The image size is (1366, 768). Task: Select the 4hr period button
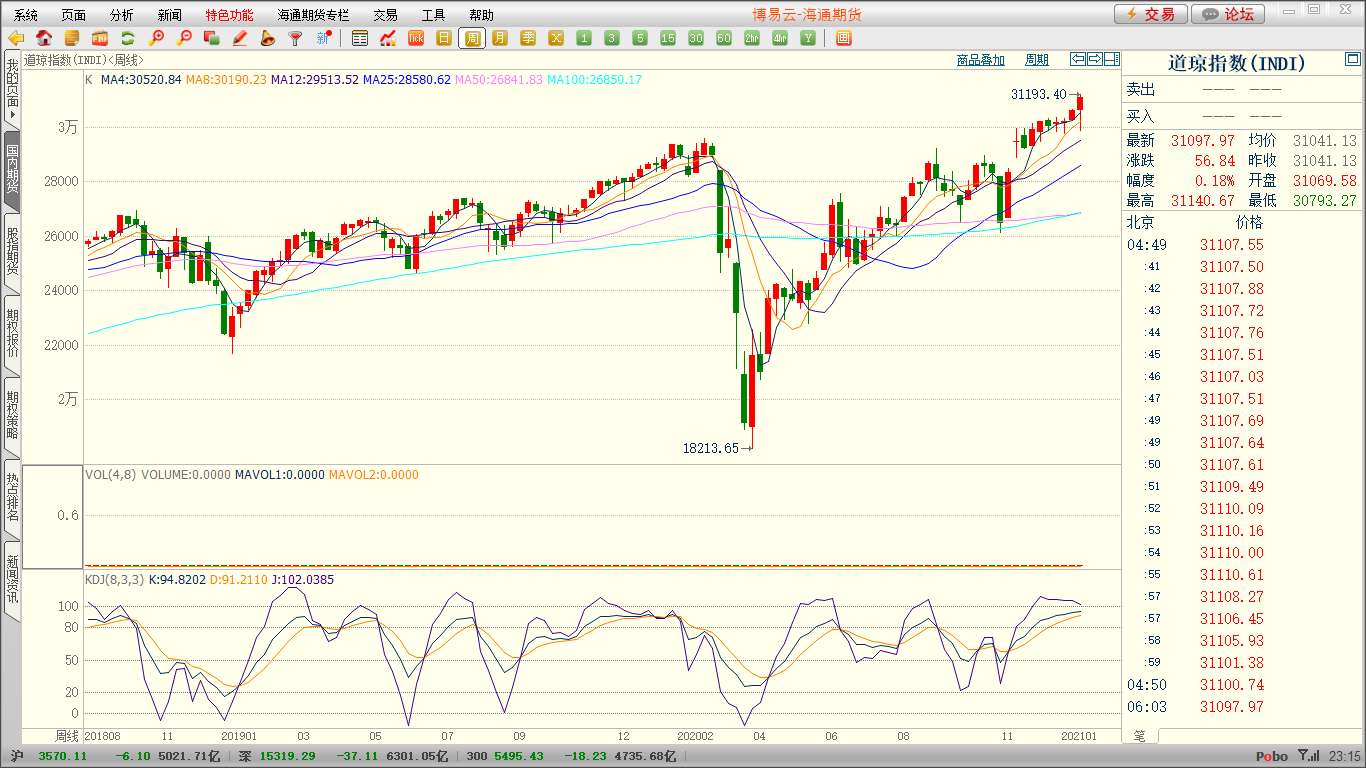(780, 38)
